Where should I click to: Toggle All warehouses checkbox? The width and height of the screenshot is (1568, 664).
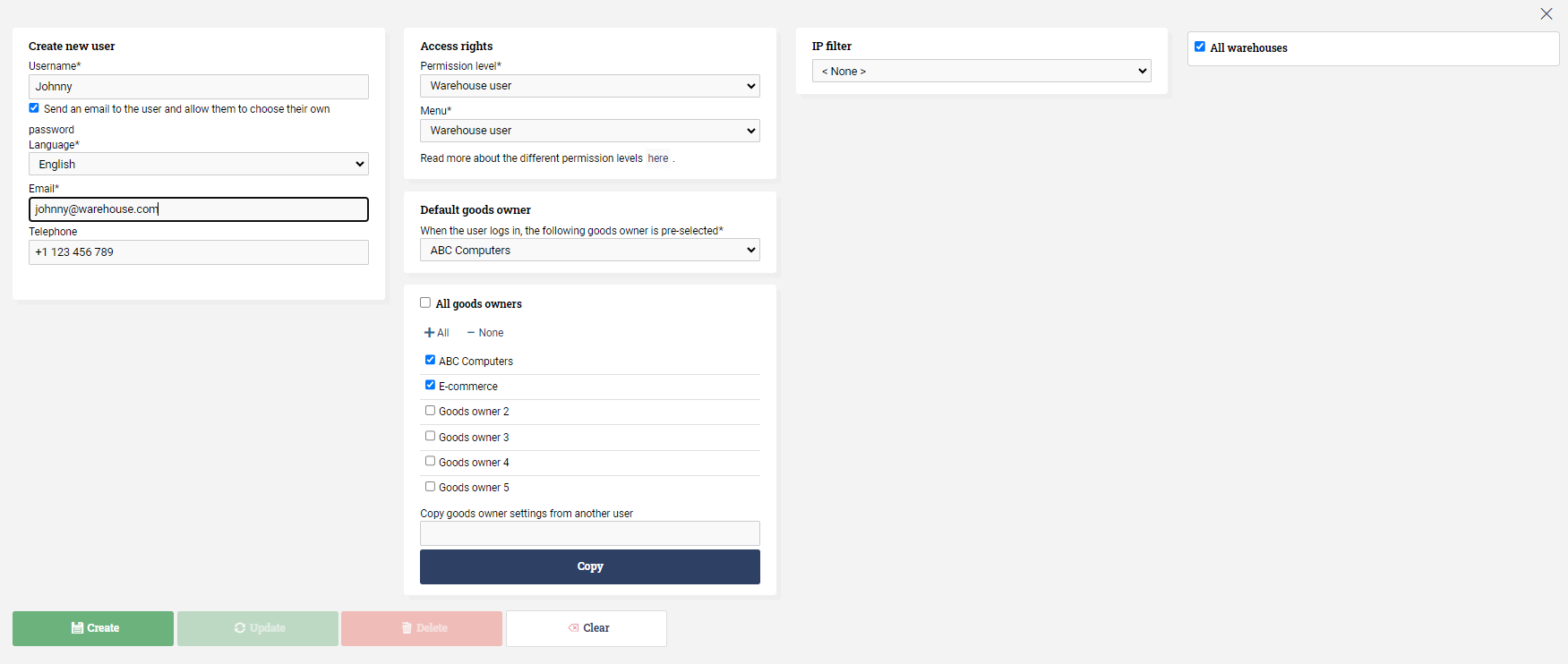(x=1200, y=47)
